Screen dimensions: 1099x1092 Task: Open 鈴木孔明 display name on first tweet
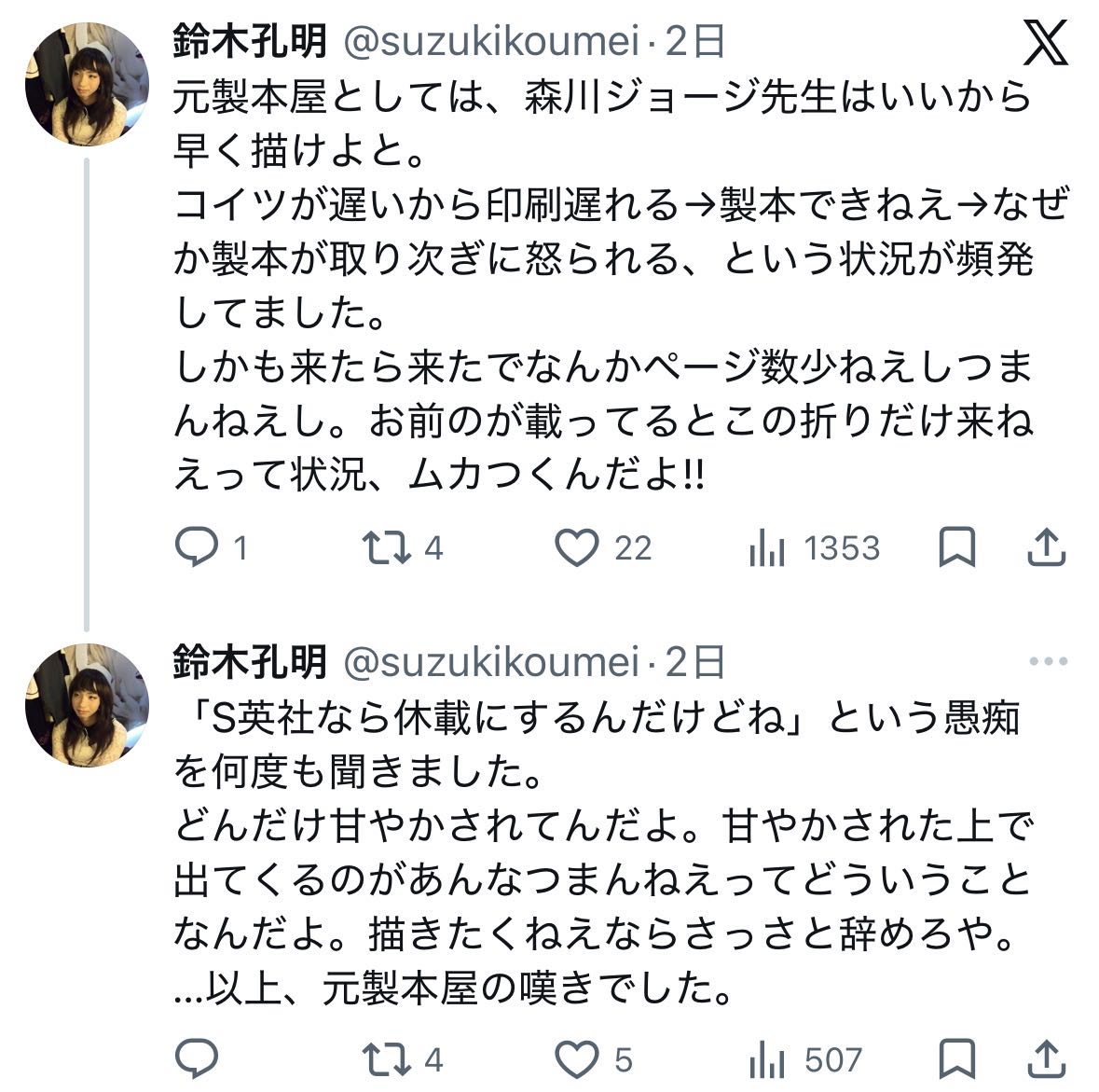[250, 41]
